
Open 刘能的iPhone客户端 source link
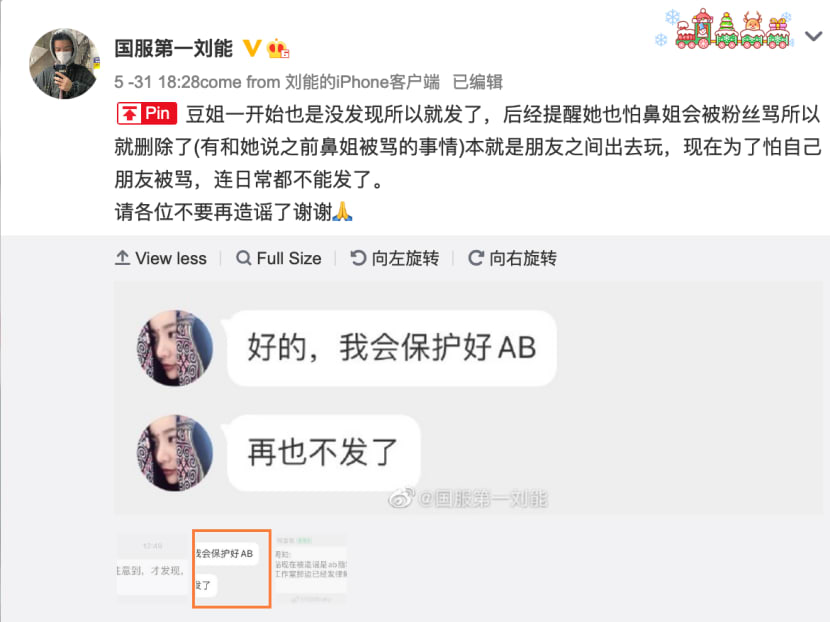coord(363,82)
